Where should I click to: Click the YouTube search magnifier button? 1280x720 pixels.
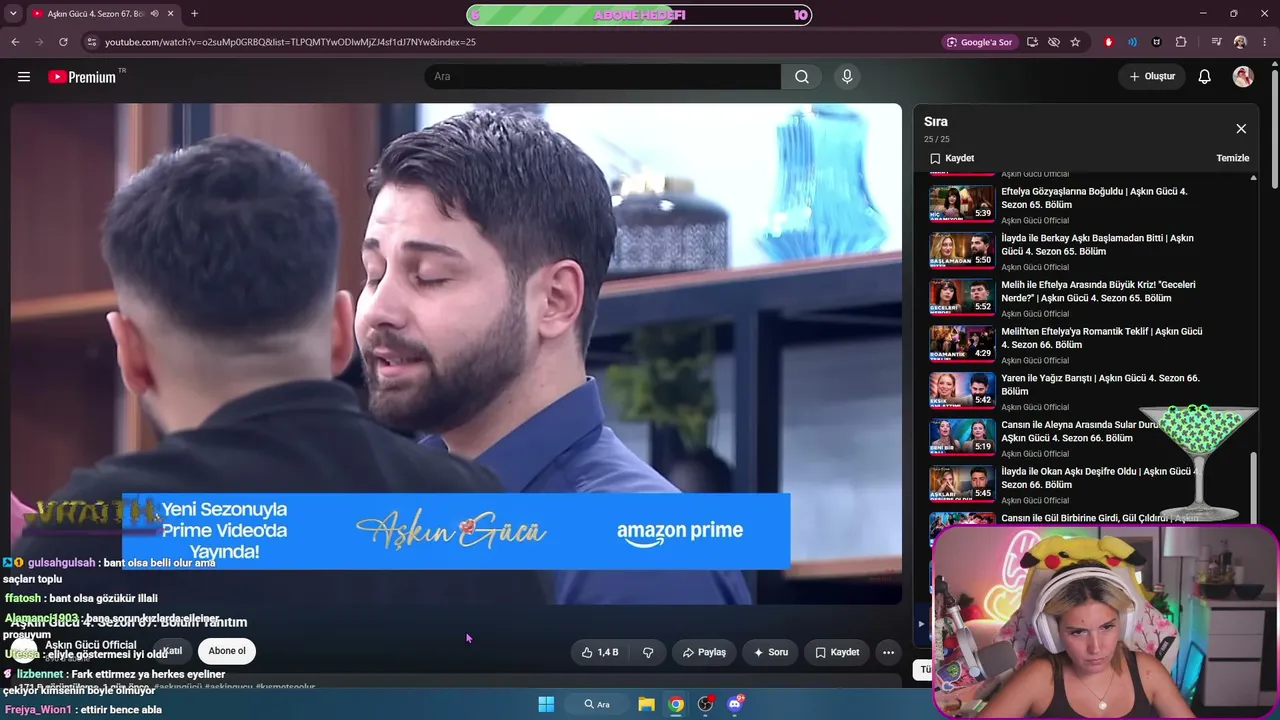click(802, 77)
